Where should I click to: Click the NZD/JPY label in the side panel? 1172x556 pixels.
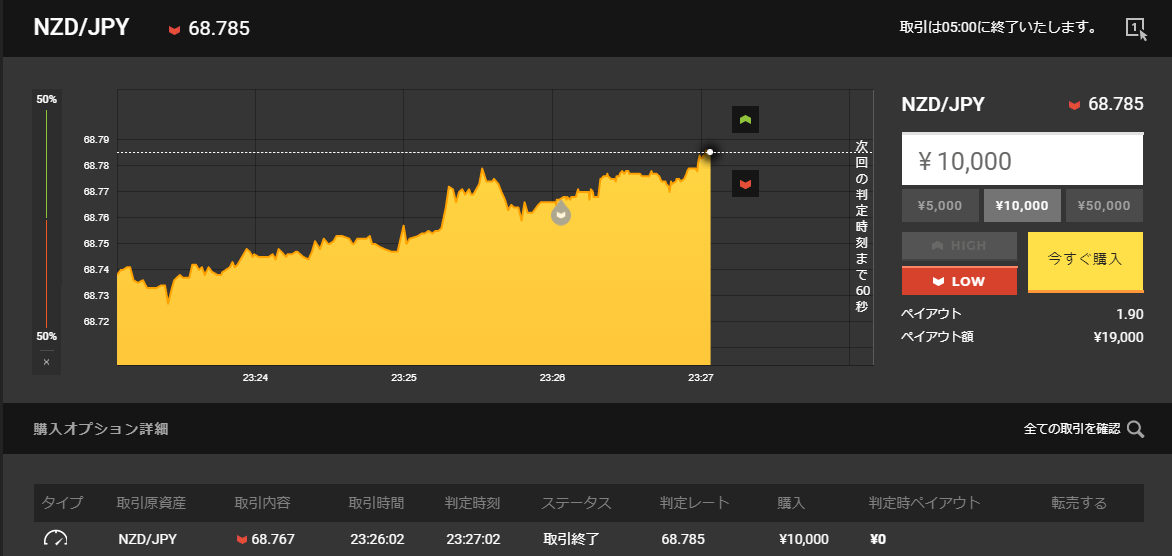(943, 105)
